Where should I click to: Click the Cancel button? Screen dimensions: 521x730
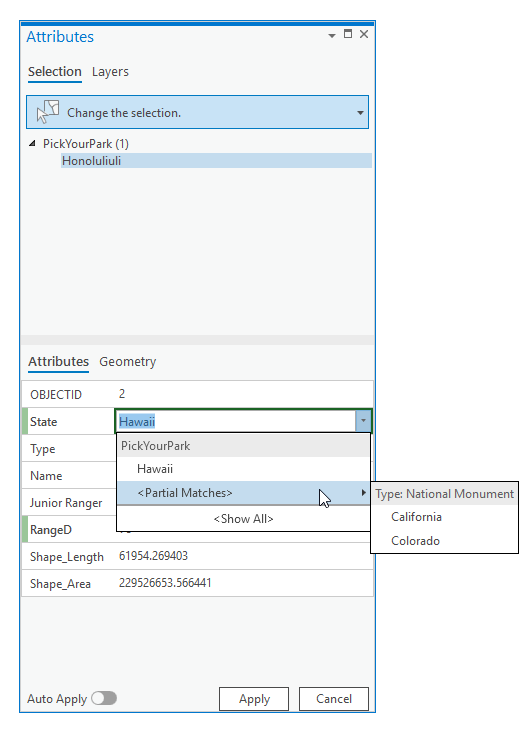334,699
